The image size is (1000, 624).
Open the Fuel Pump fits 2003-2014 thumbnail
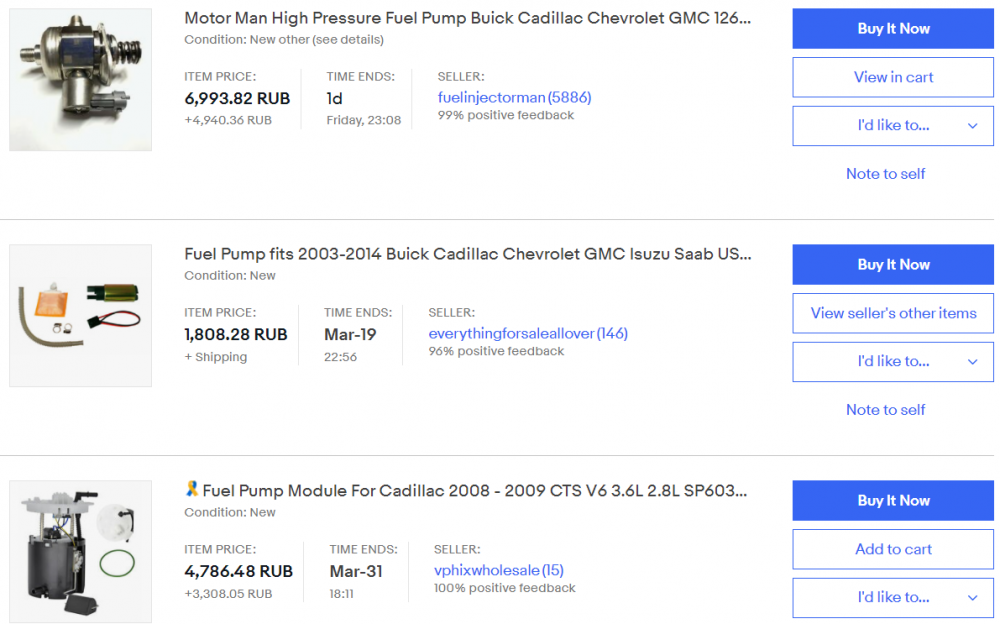coord(80,315)
